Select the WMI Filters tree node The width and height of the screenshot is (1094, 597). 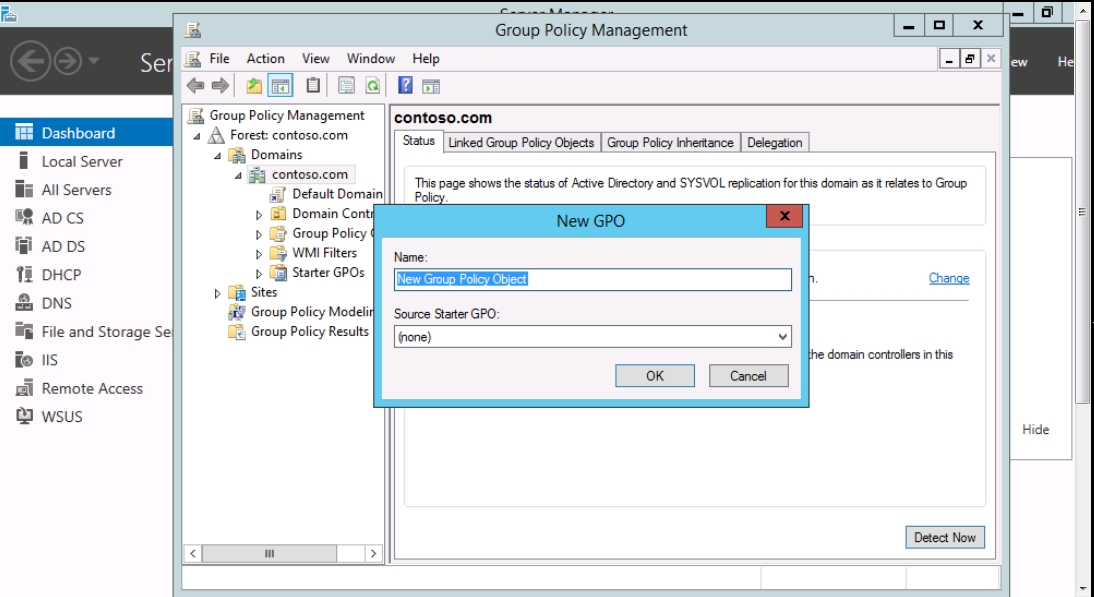point(324,252)
